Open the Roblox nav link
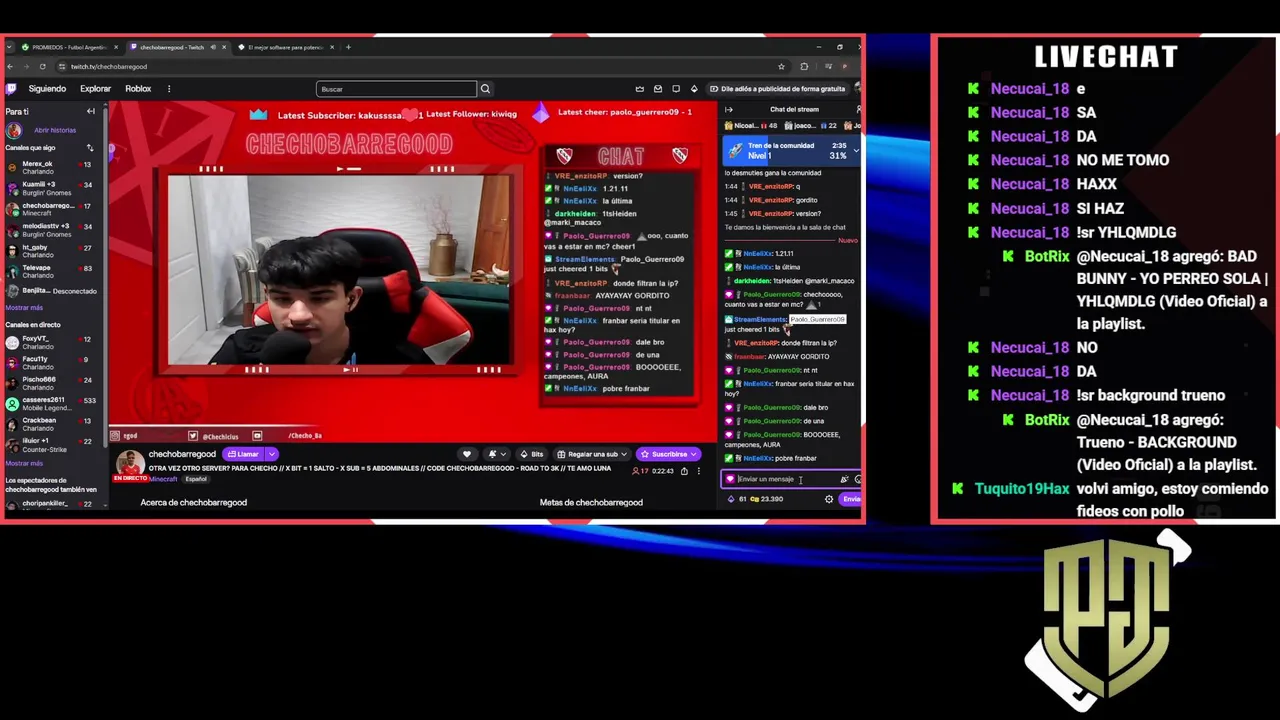1280x720 pixels. [138, 89]
